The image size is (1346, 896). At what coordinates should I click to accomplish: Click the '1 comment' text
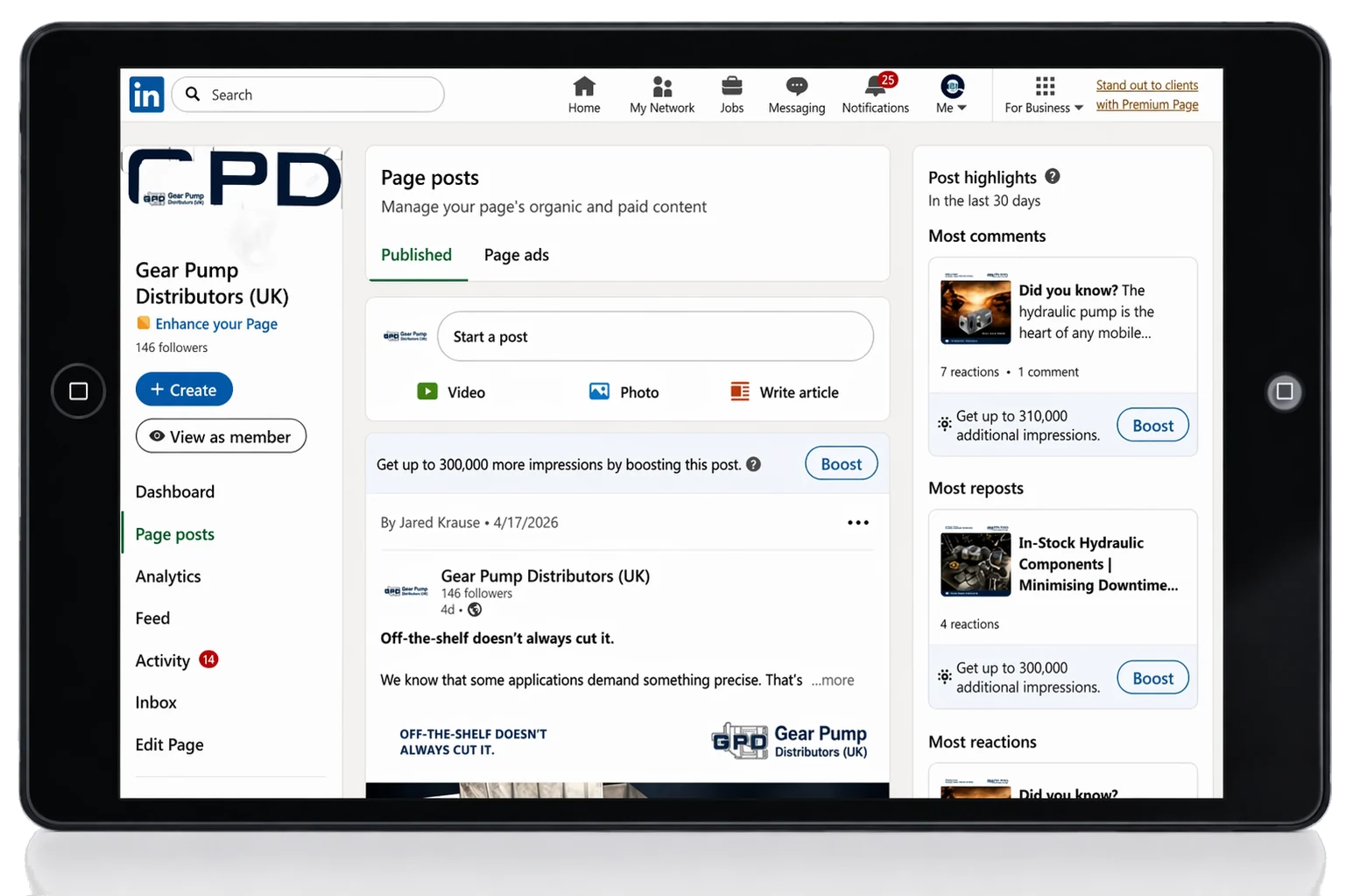(1048, 372)
